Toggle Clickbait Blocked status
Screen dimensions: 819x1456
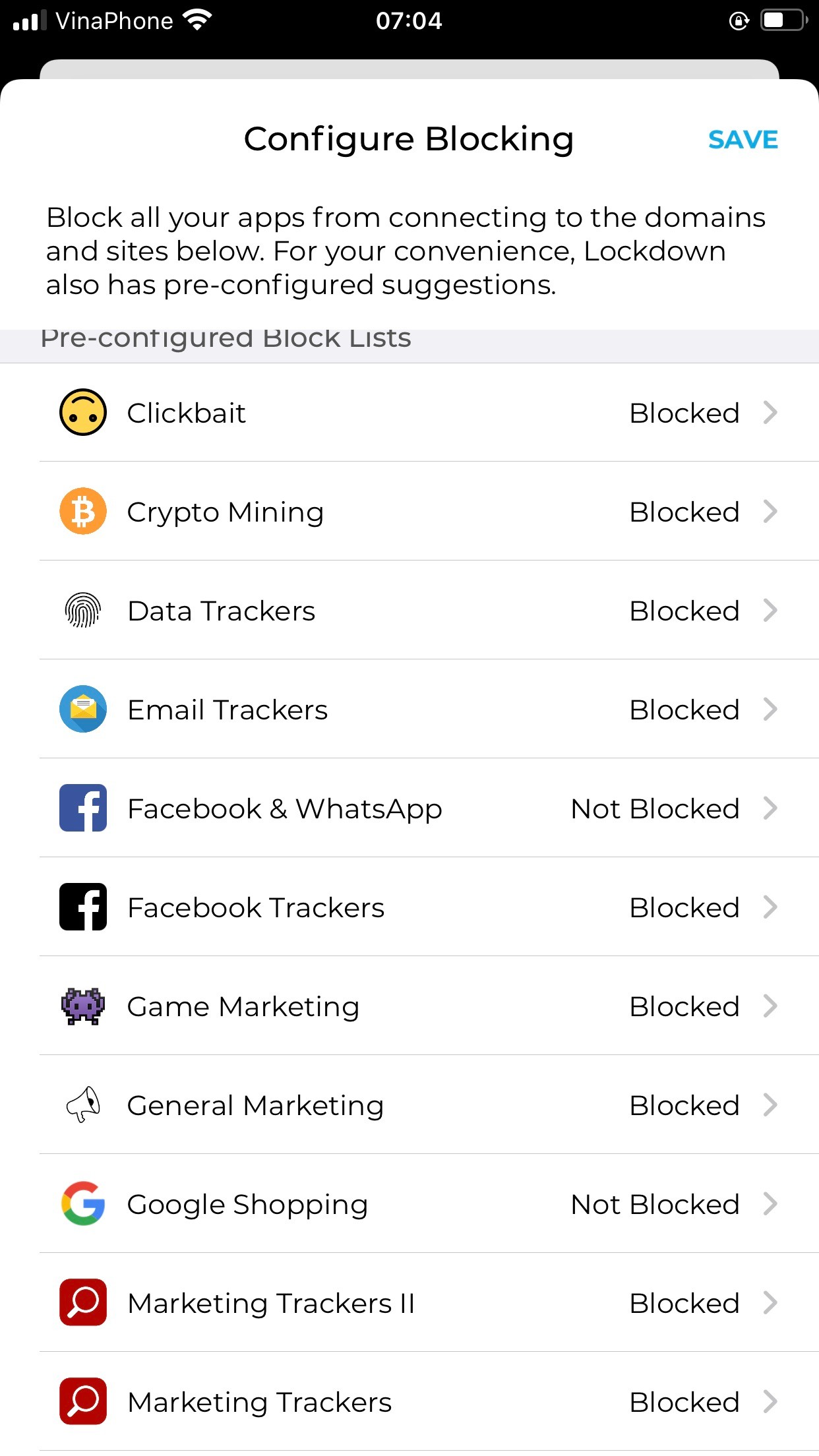[x=684, y=413]
